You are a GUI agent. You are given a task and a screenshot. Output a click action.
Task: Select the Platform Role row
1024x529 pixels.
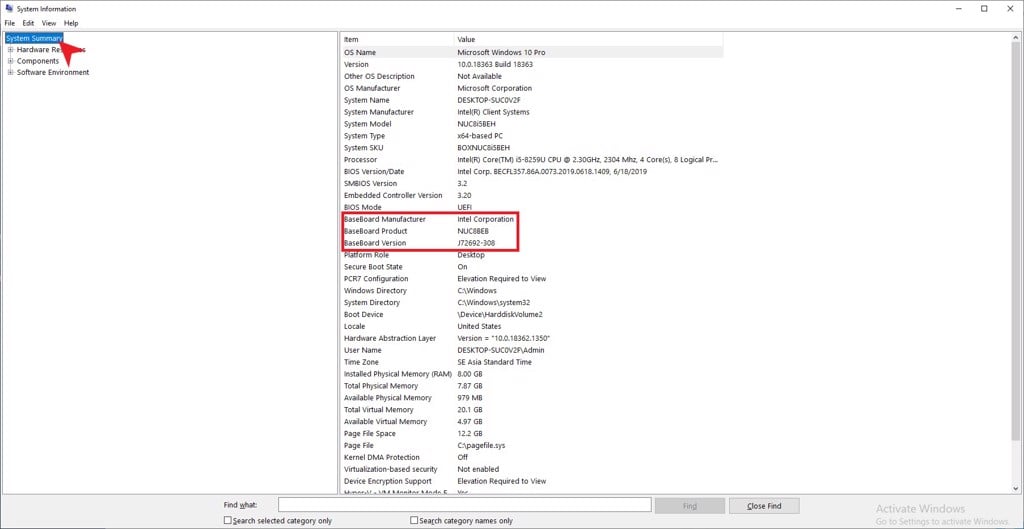pos(532,255)
